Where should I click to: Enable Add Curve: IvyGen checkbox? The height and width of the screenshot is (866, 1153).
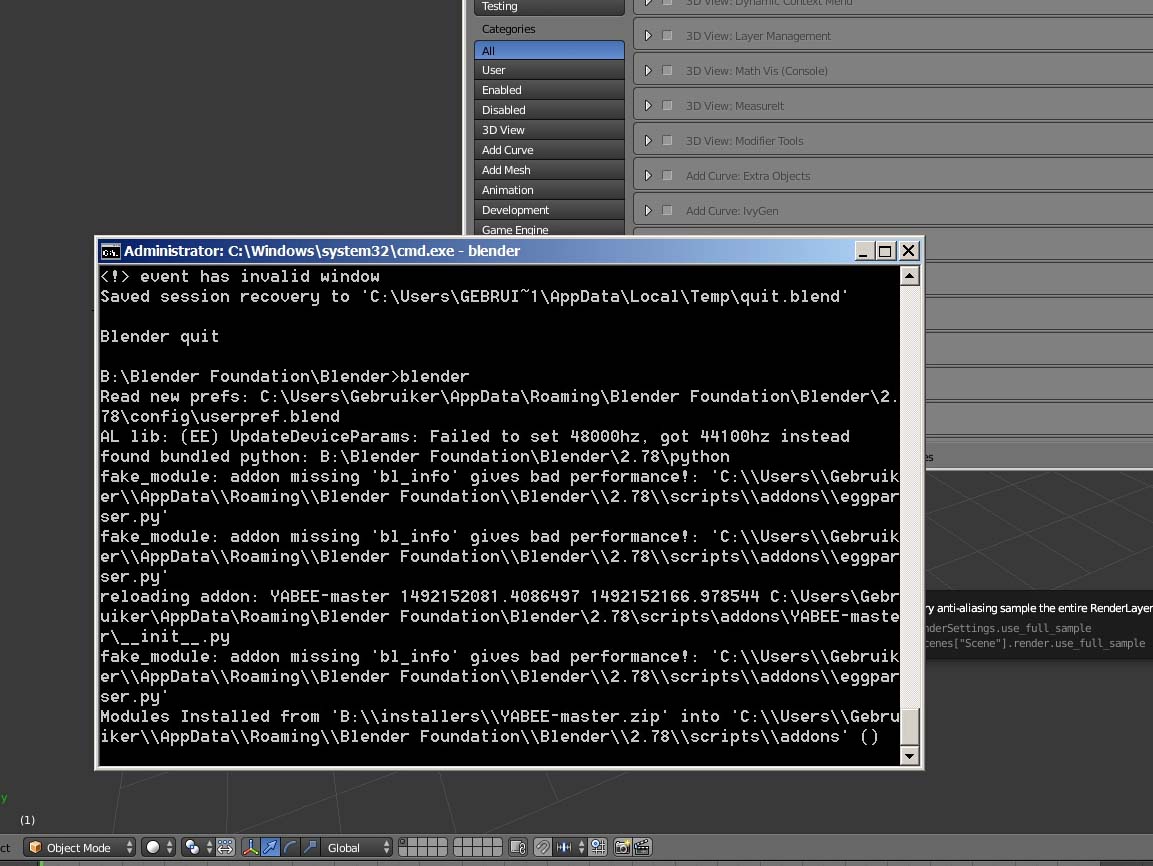[x=667, y=210]
